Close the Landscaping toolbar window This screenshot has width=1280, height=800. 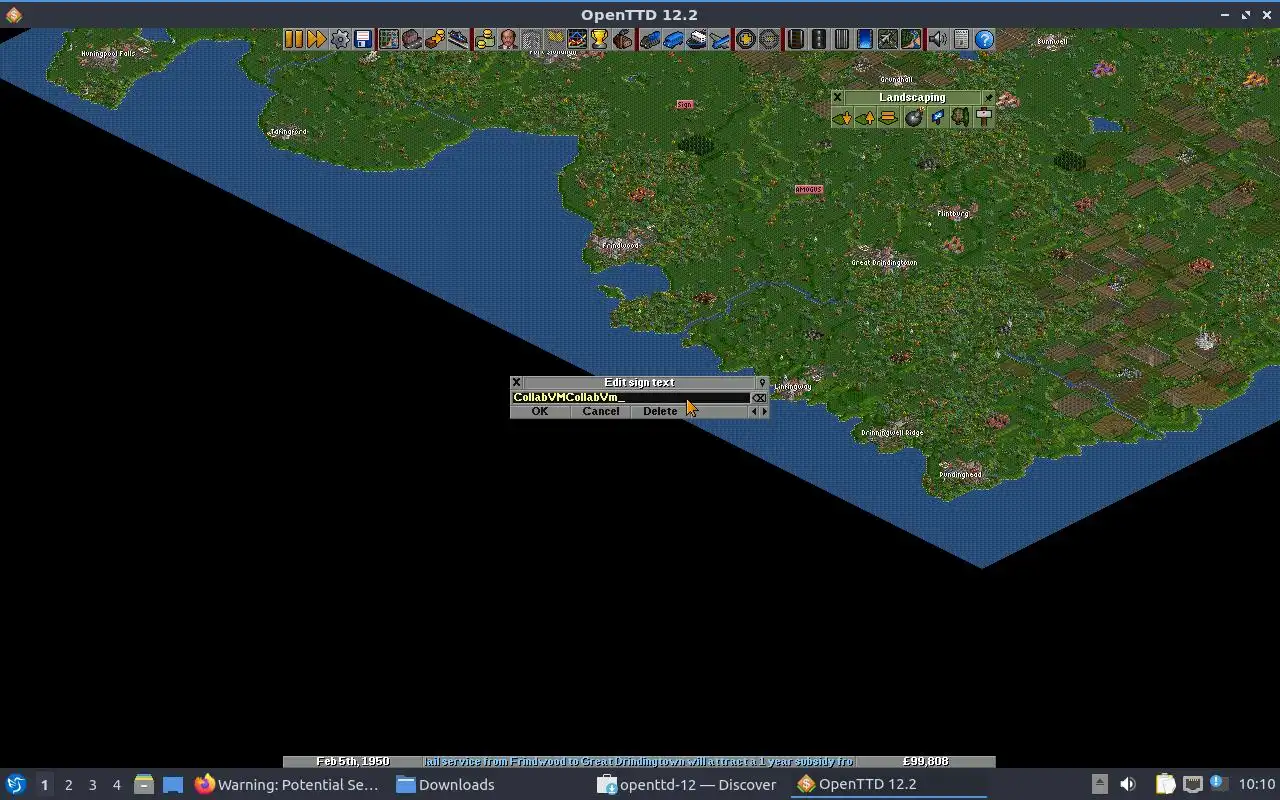(837, 97)
